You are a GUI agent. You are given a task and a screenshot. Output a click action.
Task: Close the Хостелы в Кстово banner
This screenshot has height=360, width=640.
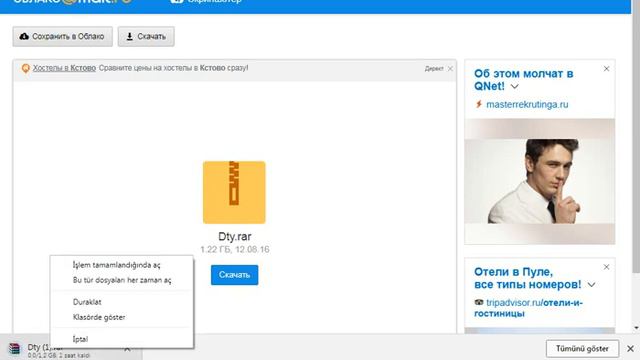tap(450, 69)
